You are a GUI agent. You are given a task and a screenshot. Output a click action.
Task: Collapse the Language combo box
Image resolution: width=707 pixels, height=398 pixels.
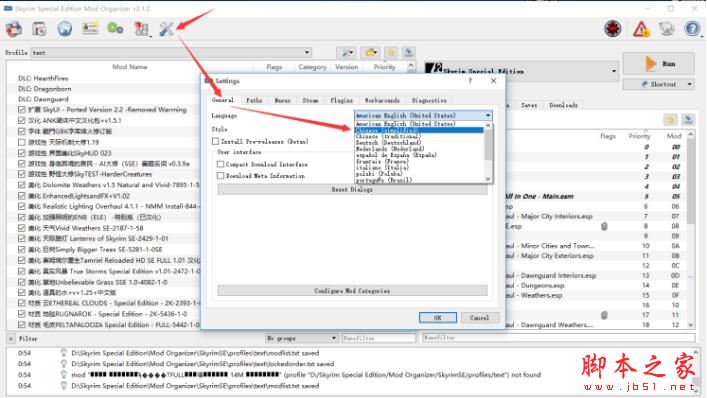point(423,115)
